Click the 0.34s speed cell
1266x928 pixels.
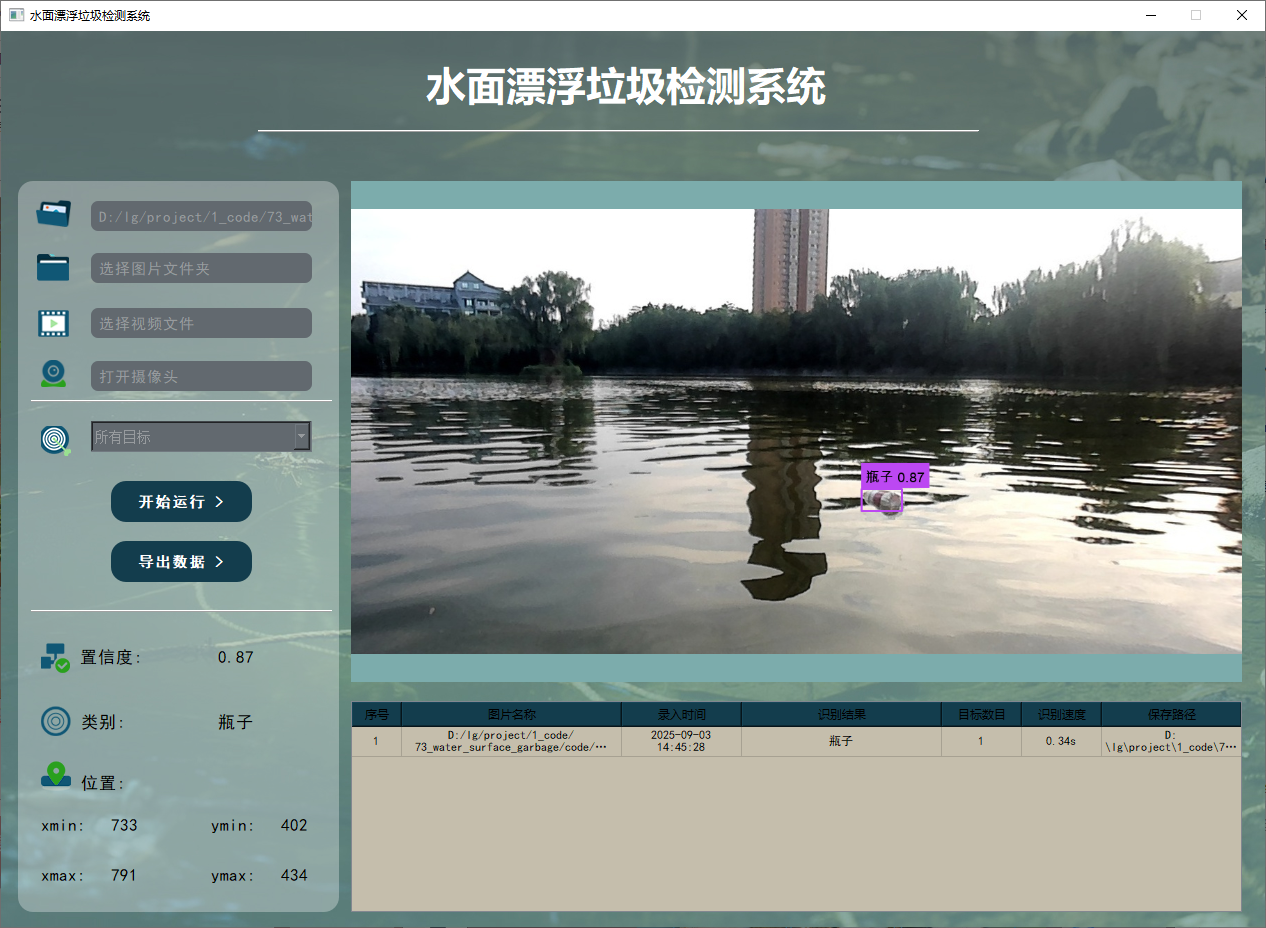click(x=1061, y=741)
